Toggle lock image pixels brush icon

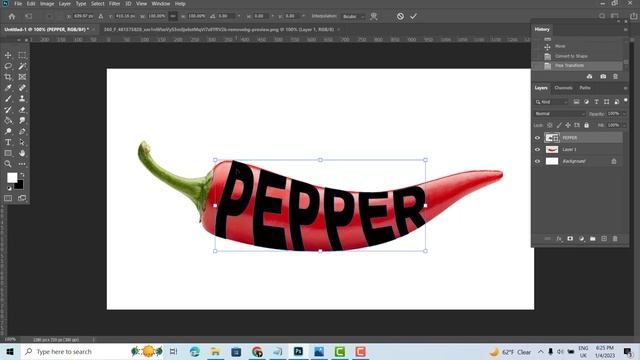pyautogui.click(x=559, y=125)
